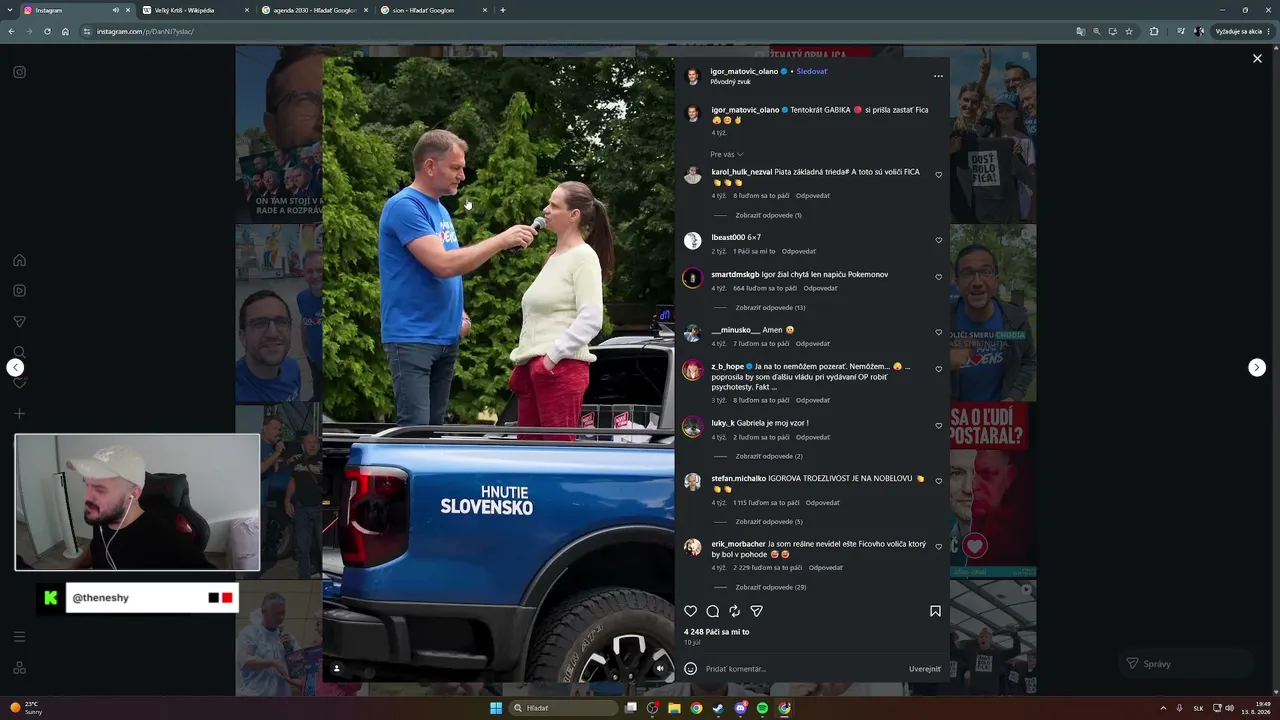Open '4 248 Páči sa mi to' likes list
Screen dimensions: 1280x720
point(716,632)
